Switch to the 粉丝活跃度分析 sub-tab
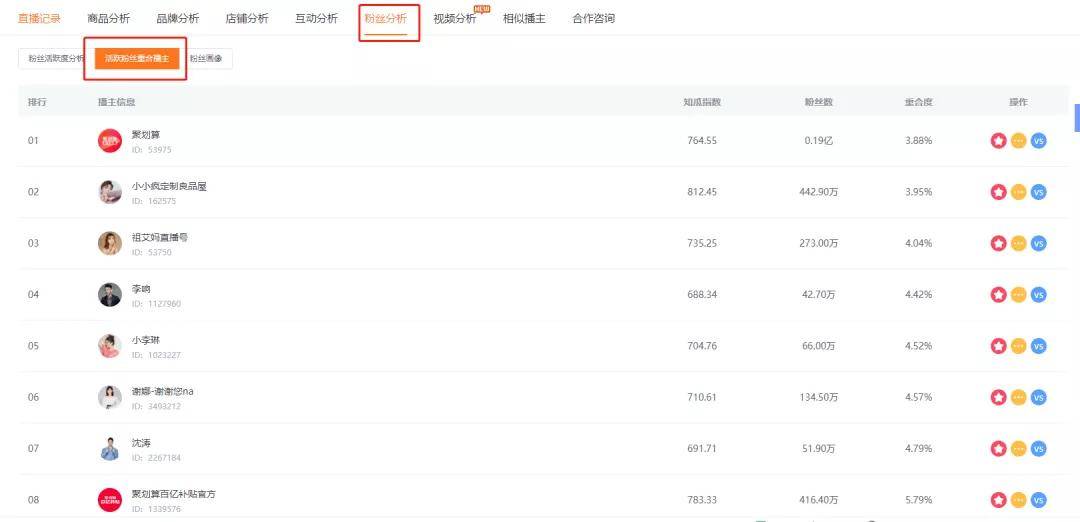Viewport: 1080px width, 522px height. point(52,59)
